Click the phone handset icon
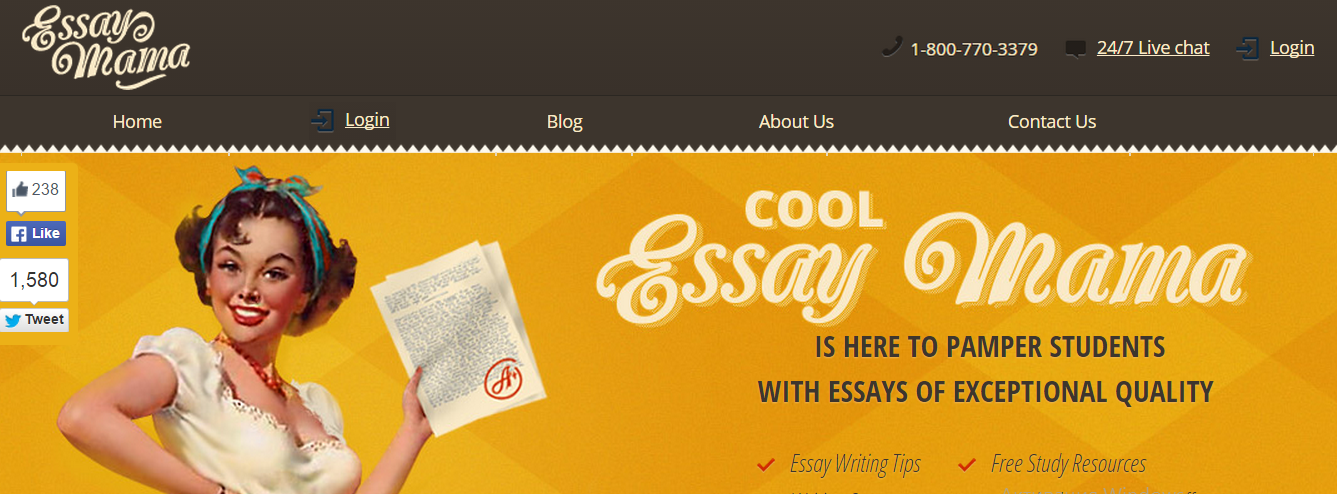This screenshot has height=494, width=1337. tap(891, 47)
